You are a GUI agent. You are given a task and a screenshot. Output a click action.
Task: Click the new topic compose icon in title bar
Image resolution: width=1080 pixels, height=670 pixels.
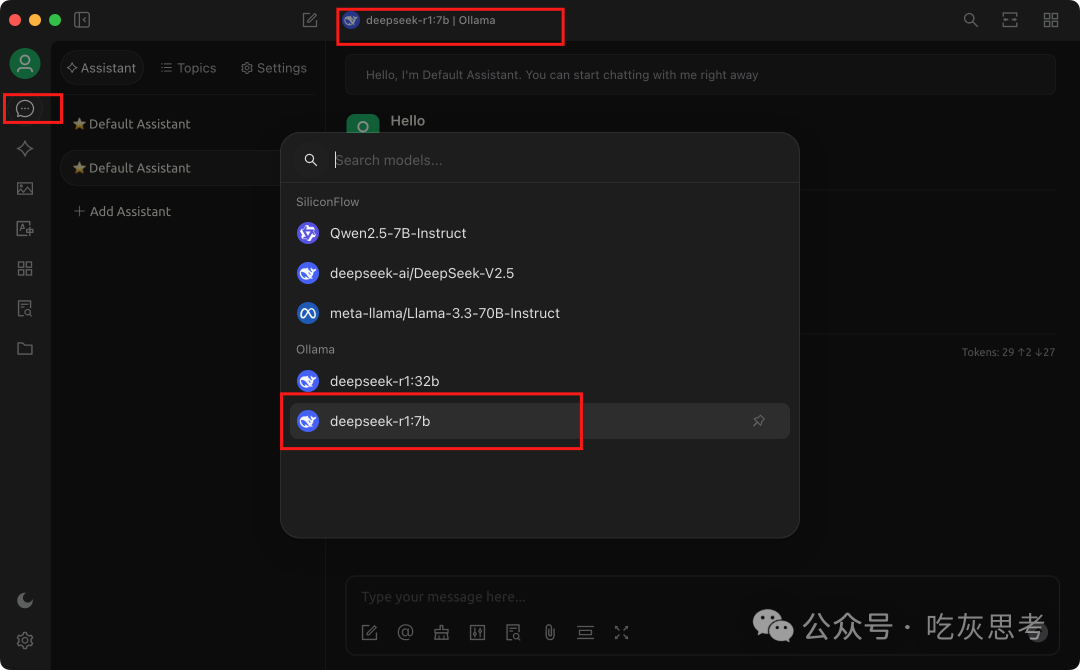click(310, 20)
